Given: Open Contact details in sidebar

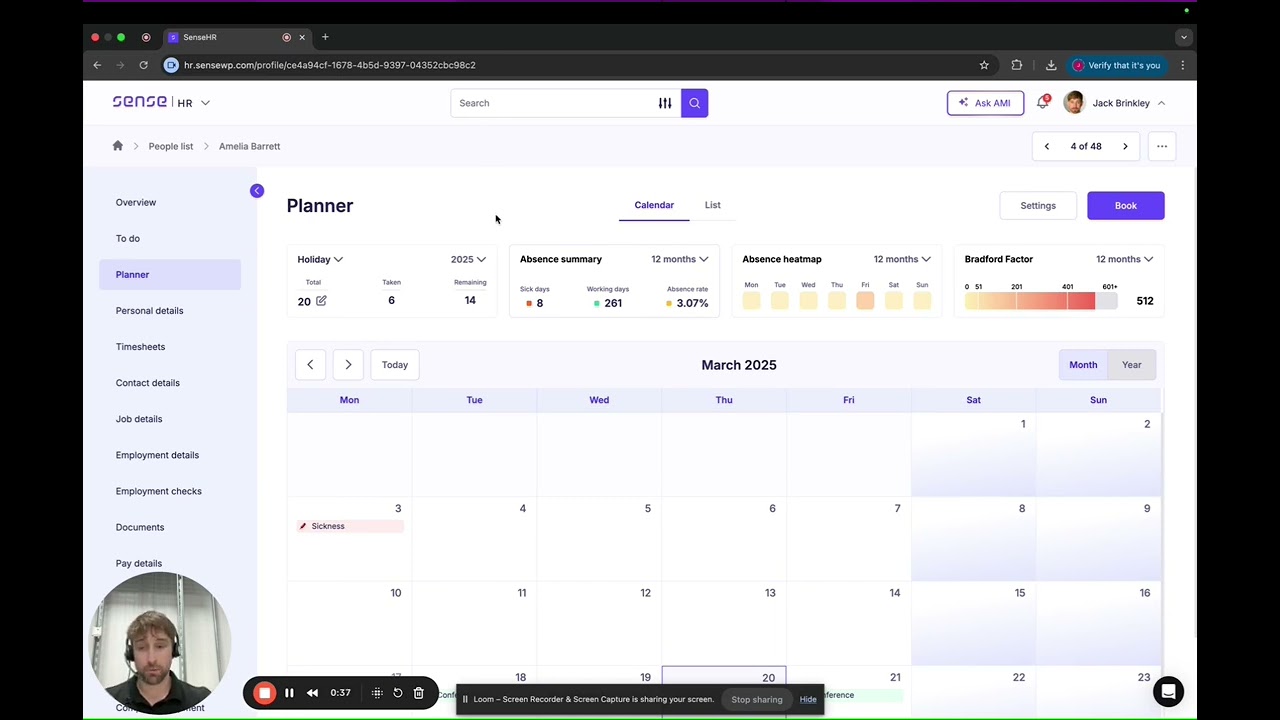Looking at the screenshot, I should [148, 382].
